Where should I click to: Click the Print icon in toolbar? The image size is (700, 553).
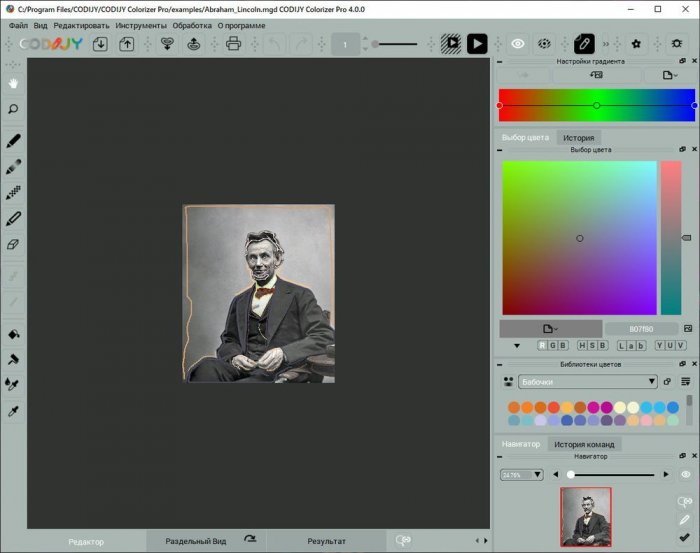coord(234,44)
